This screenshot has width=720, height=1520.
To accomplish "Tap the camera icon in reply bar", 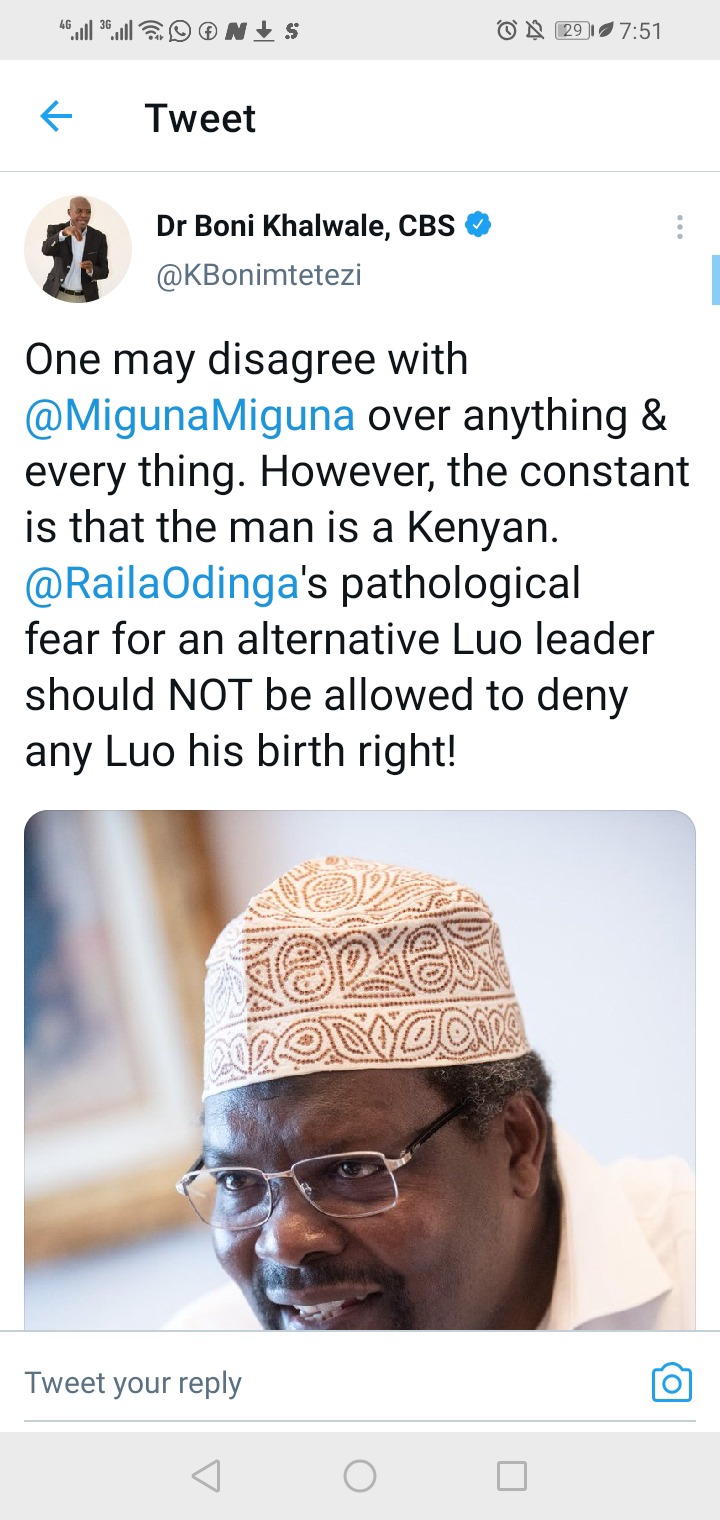I will (672, 1382).
